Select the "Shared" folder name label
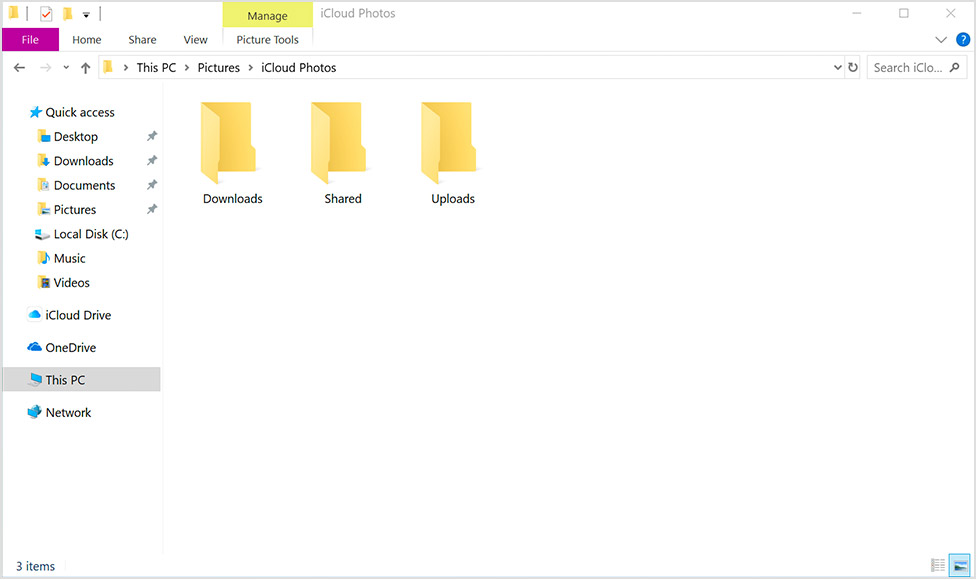This screenshot has height=580, width=976. pyautogui.click(x=343, y=199)
